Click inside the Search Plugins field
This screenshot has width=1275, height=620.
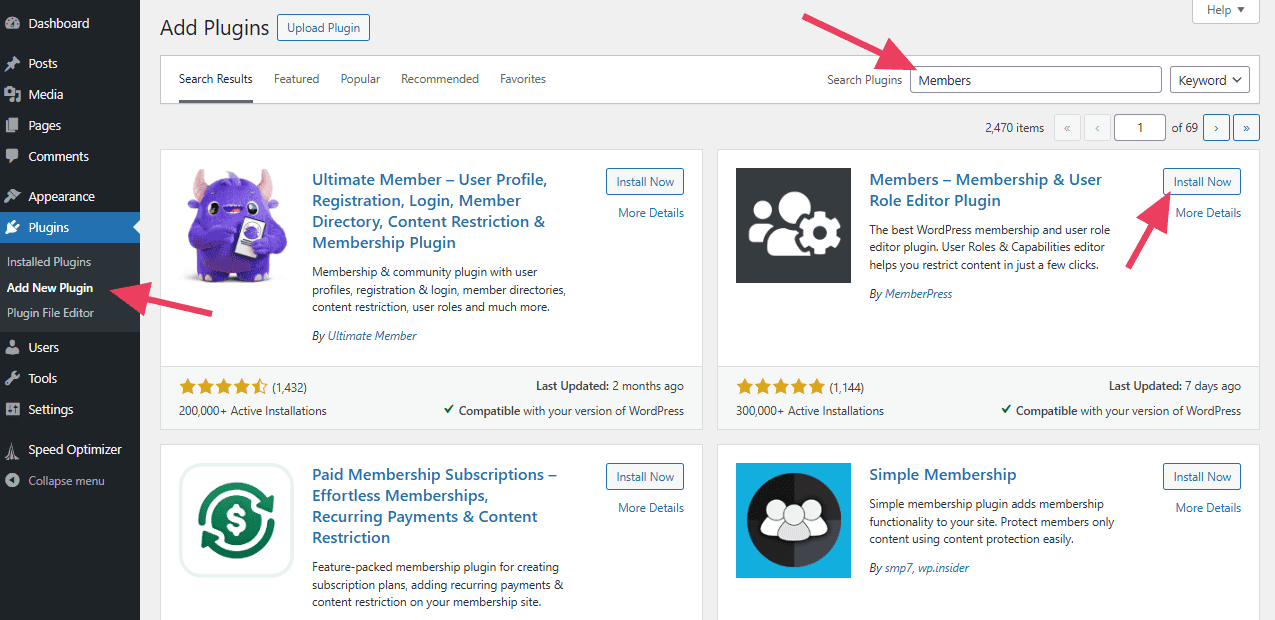pos(1035,79)
